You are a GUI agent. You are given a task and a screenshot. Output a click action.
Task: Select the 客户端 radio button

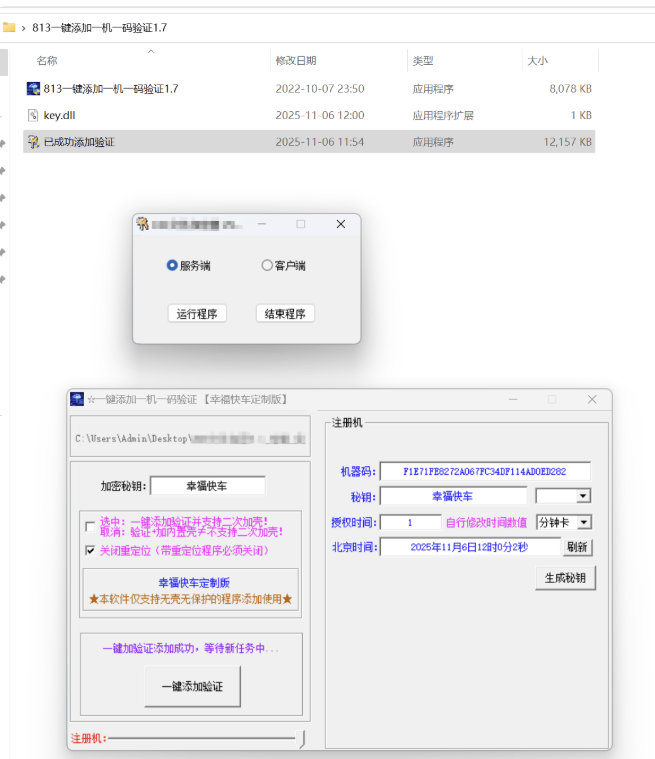click(x=267, y=266)
